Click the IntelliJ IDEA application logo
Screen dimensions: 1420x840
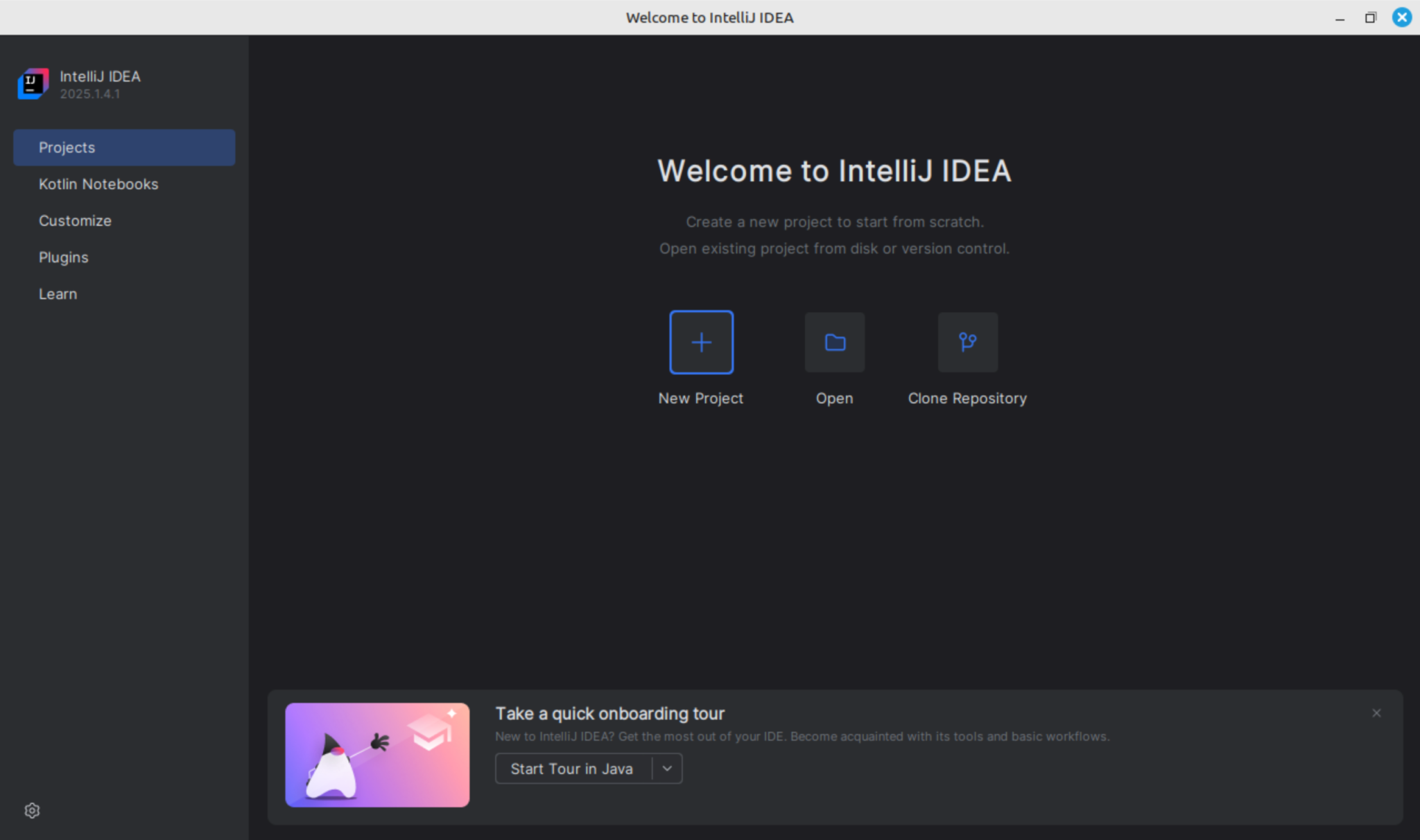point(32,83)
